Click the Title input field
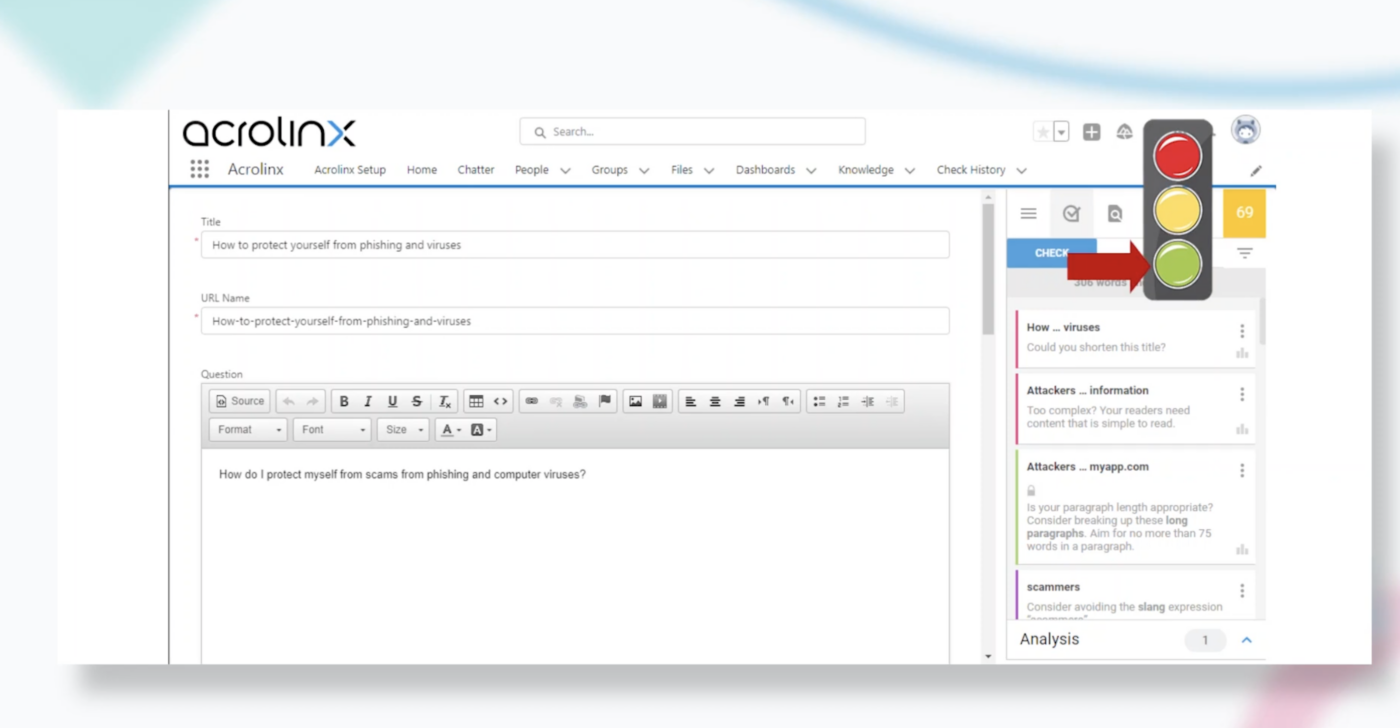Screen dimensions: 1400x728 (575, 245)
